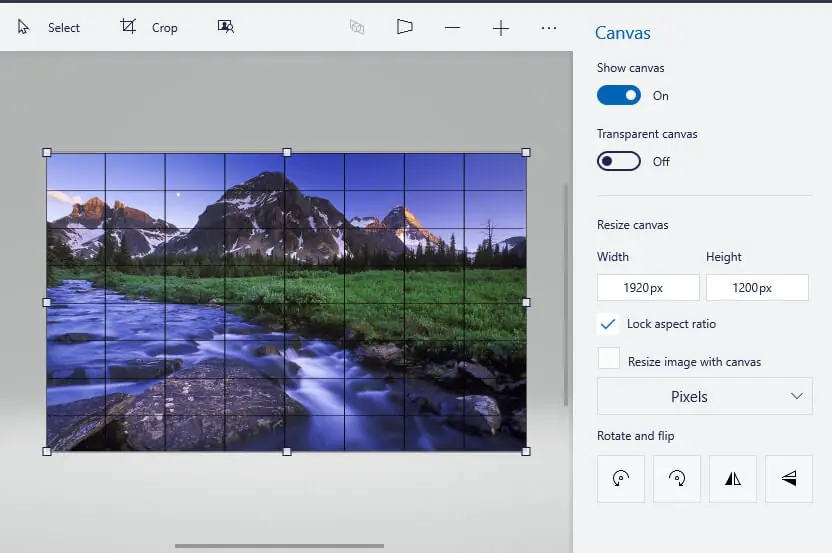Click the bottom-right canvas resize handle
The width and height of the screenshot is (832, 553).
click(x=526, y=451)
